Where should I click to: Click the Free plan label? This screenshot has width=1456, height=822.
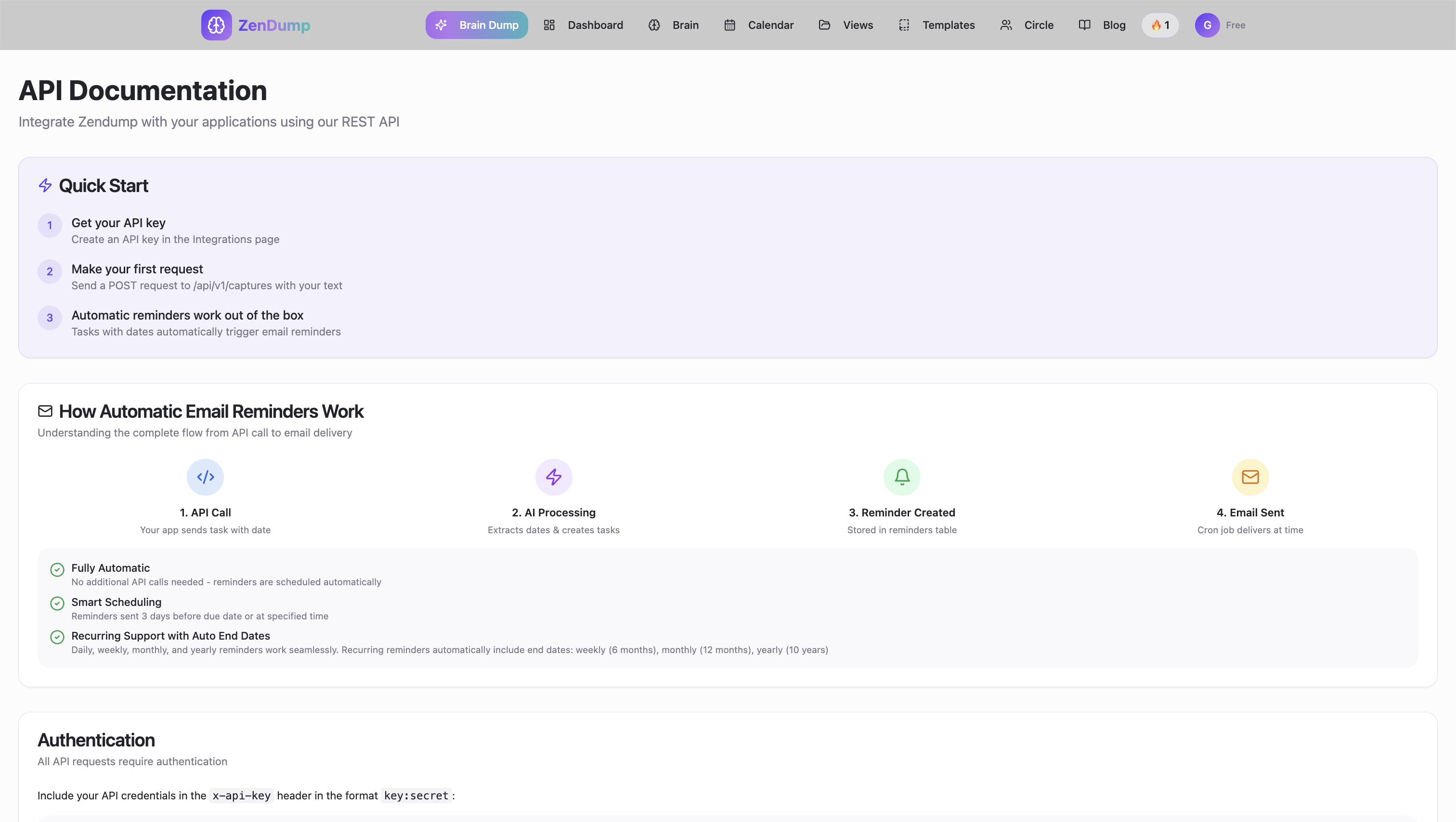(x=1235, y=25)
